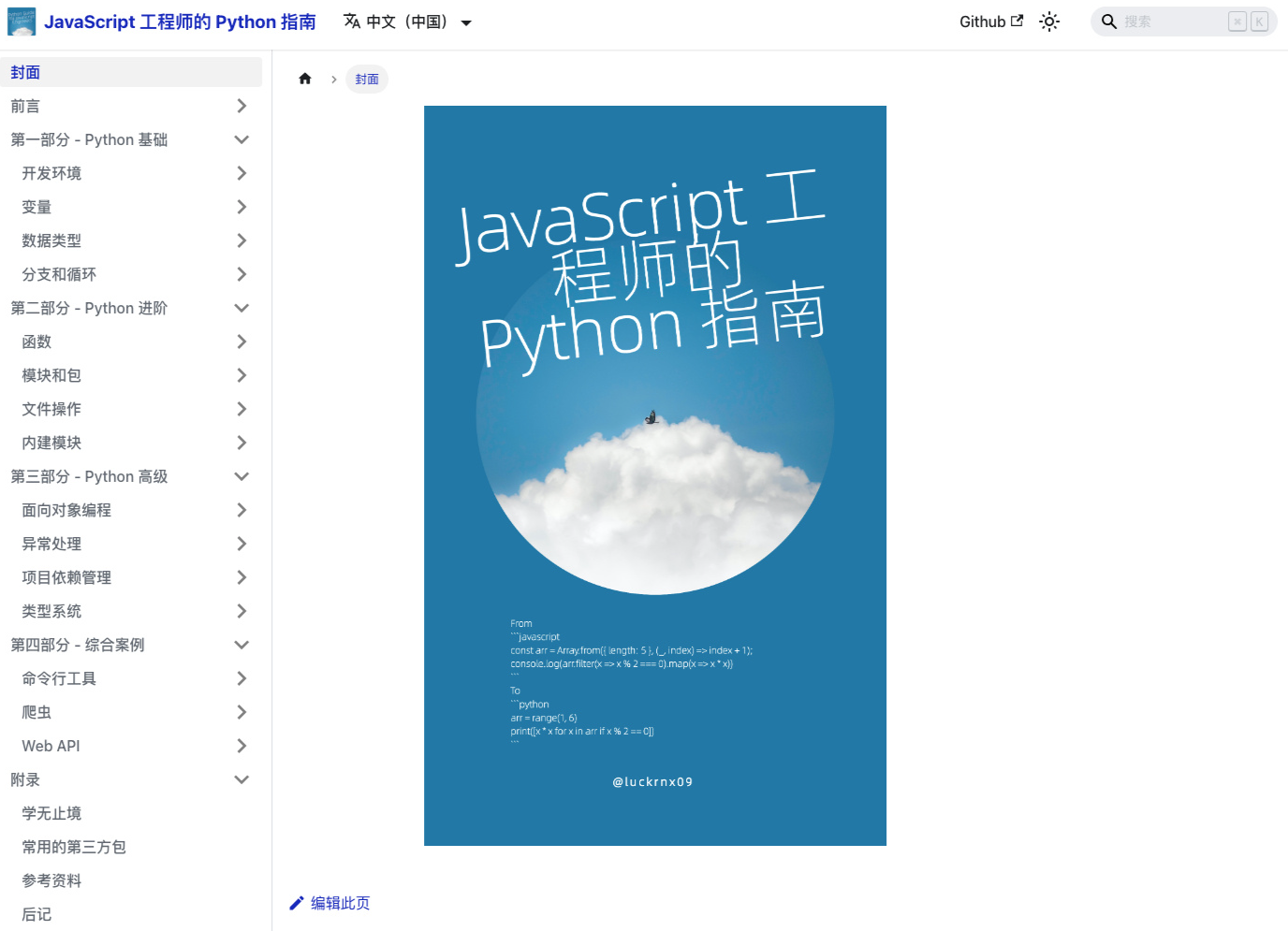Click the book logo thumbnail in header
This screenshot has height=931, width=1288.
pos(22,22)
